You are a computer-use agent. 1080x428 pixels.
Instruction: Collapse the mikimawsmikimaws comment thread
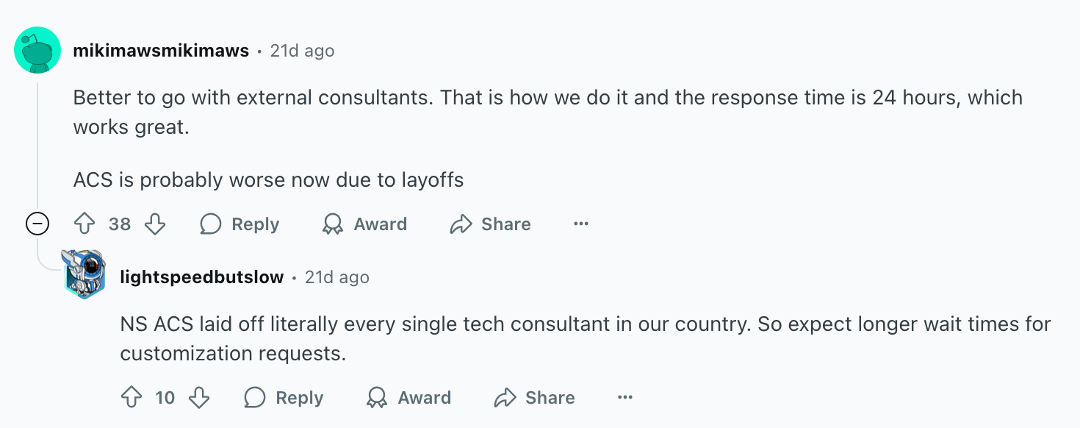(38, 224)
